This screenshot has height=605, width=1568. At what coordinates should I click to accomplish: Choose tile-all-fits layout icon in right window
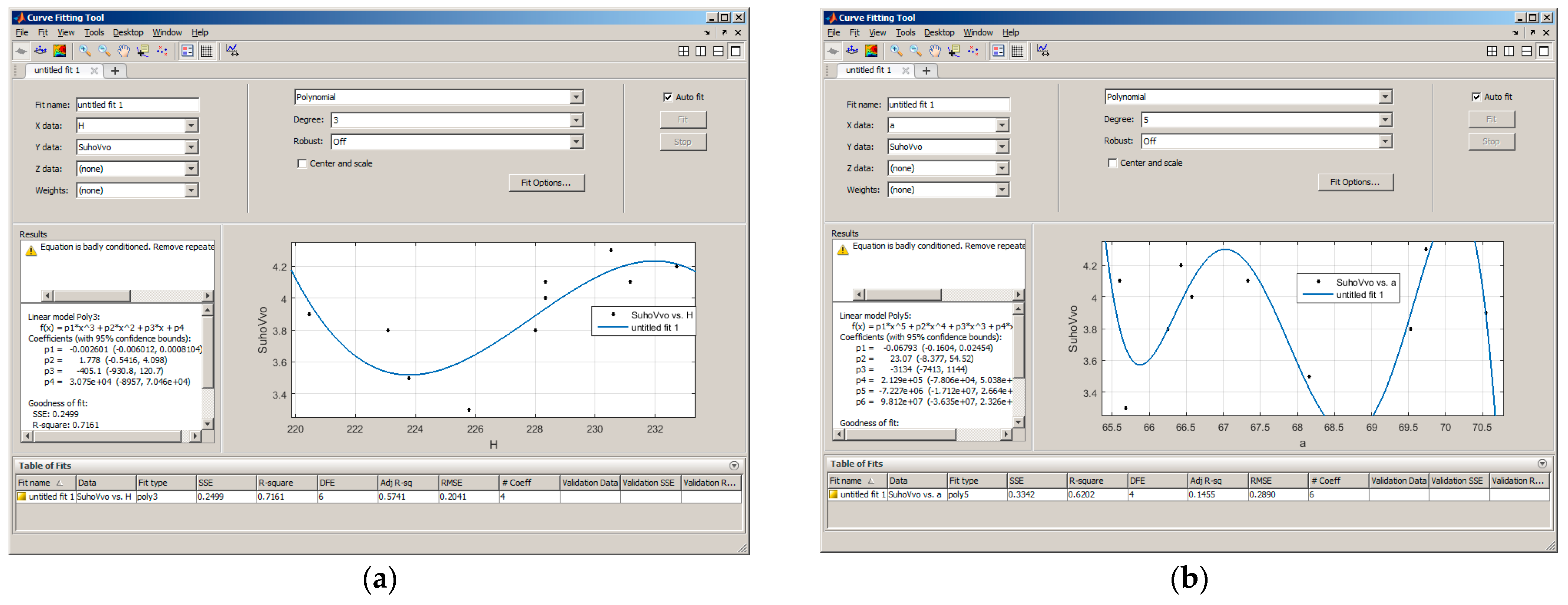click(1492, 52)
